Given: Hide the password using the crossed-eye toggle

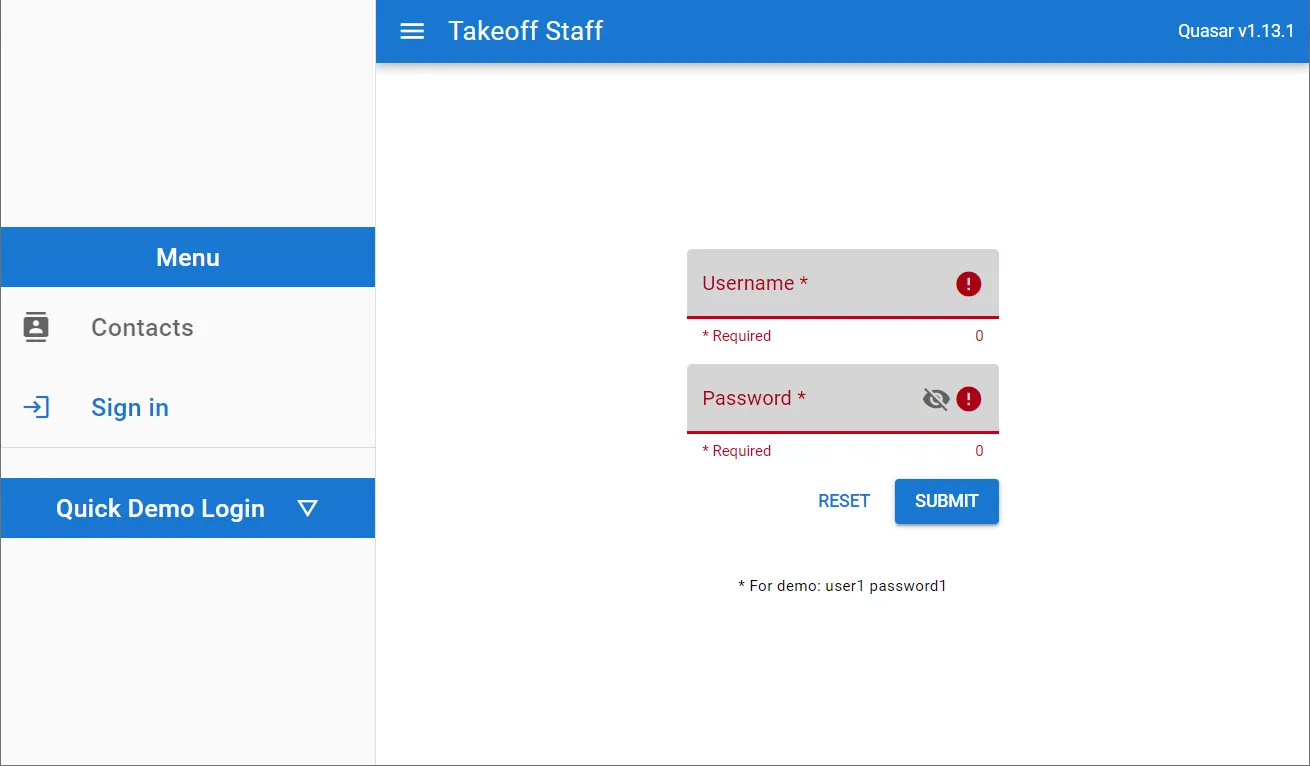Looking at the screenshot, I should [x=935, y=398].
